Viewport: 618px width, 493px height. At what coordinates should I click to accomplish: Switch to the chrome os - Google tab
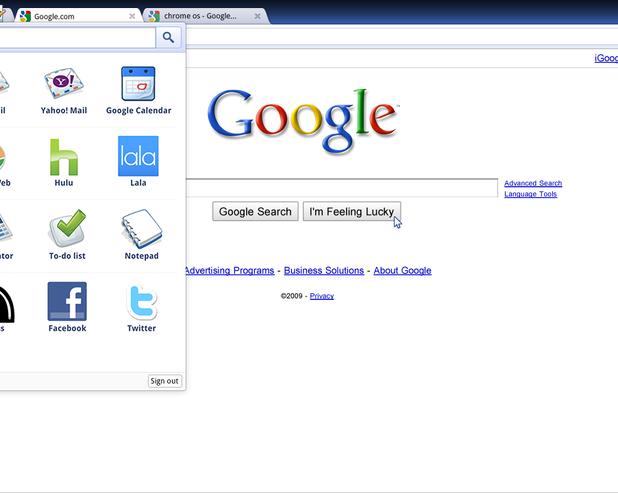(x=205, y=16)
